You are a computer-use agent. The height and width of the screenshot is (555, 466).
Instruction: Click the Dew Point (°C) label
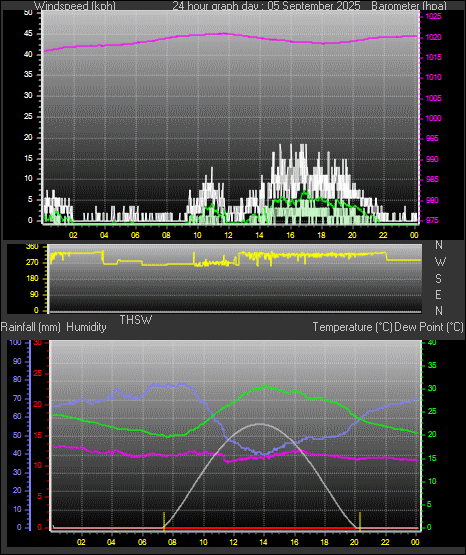tap(429, 327)
